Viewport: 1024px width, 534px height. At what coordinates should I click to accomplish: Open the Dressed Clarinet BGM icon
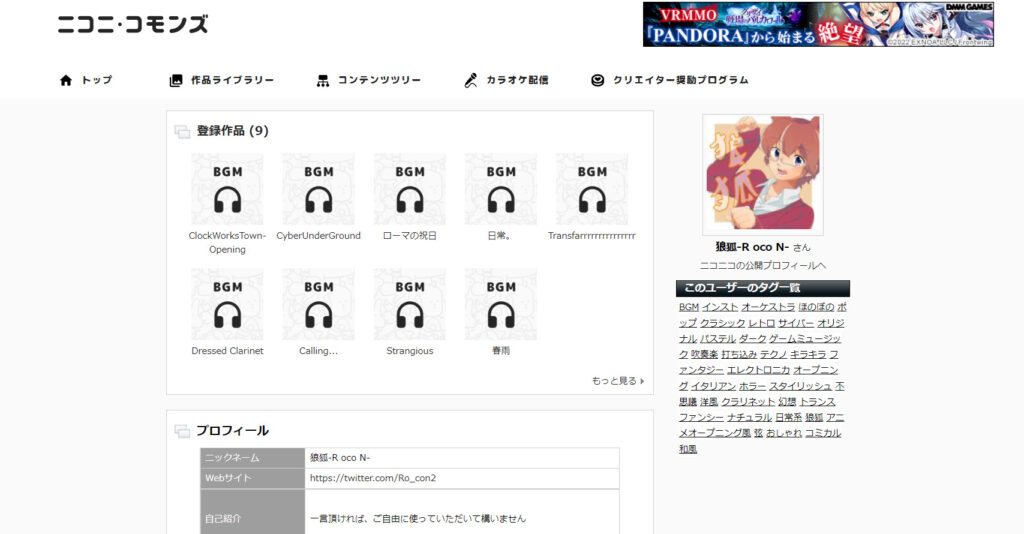point(227,304)
